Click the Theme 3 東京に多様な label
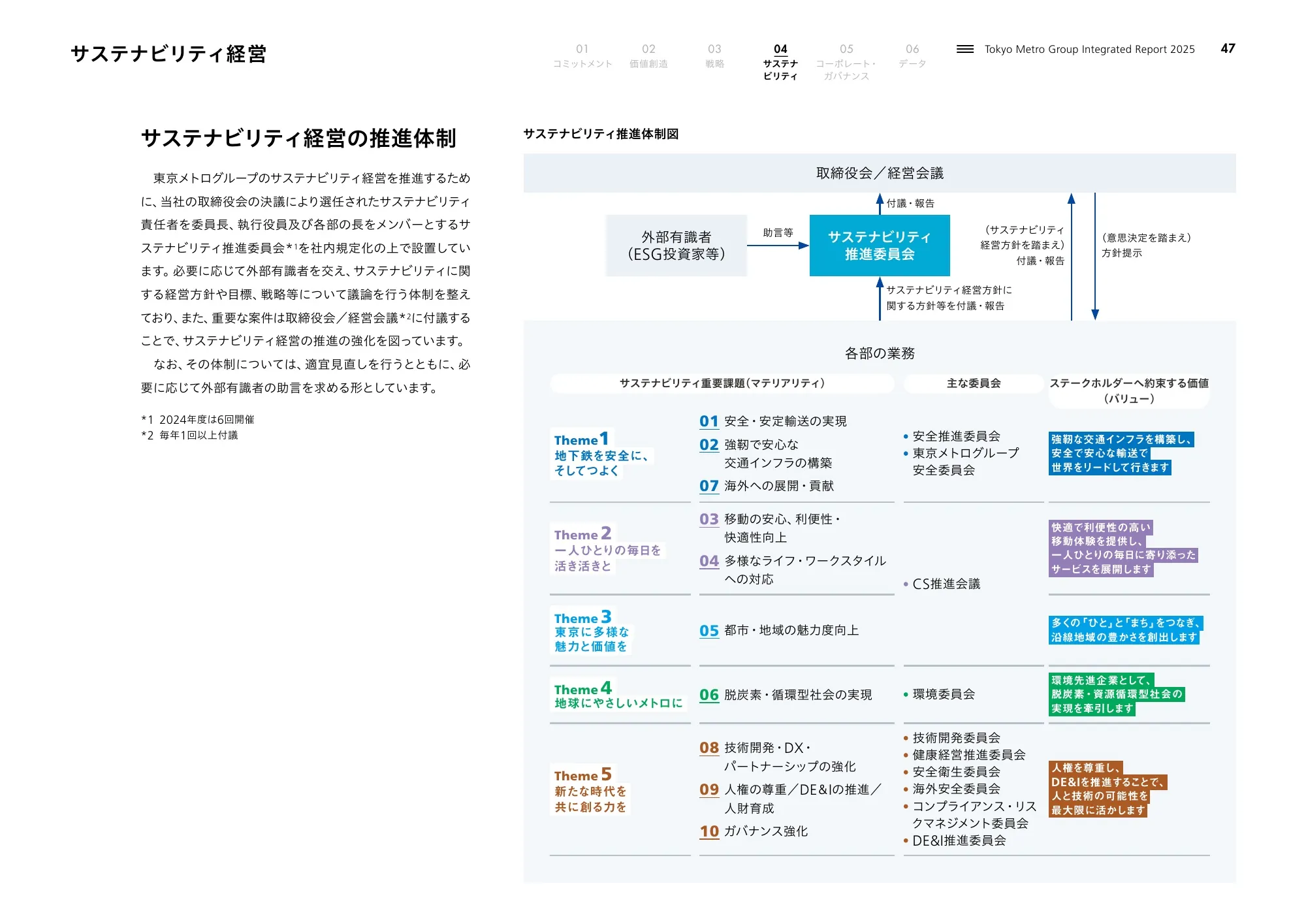The image size is (1306, 924). tap(592, 631)
